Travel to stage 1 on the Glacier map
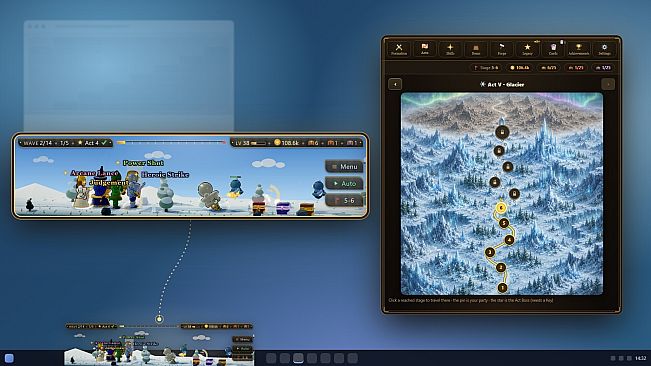This screenshot has width=651, height=366. (502, 287)
